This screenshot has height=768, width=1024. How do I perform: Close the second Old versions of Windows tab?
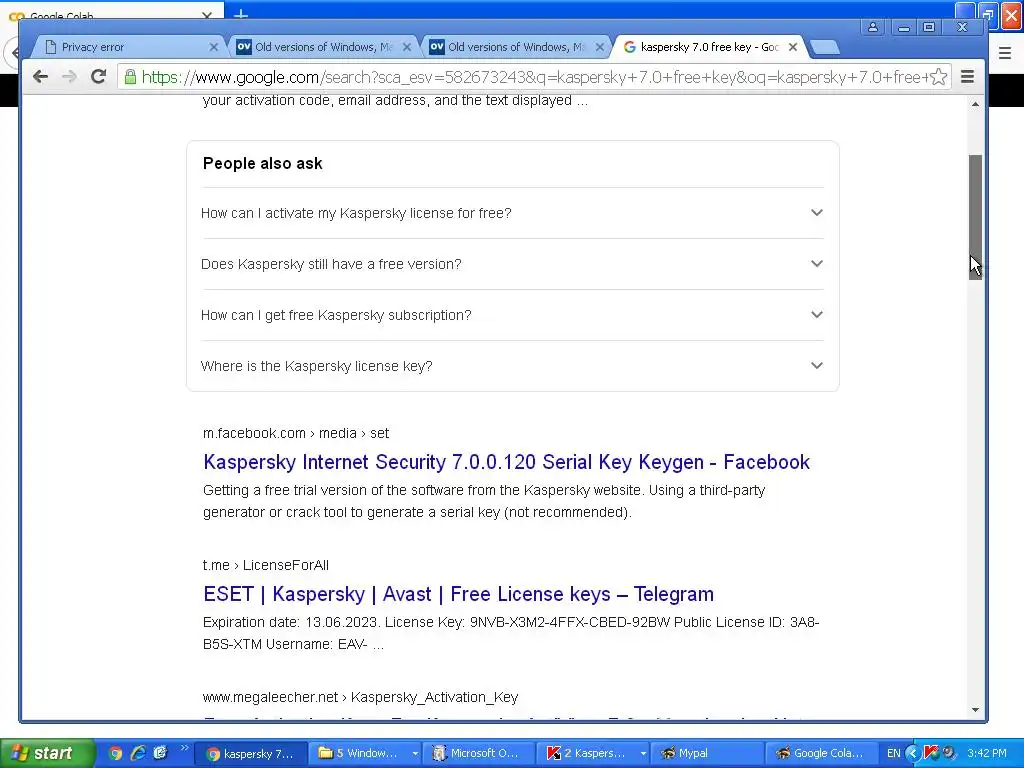point(600,47)
